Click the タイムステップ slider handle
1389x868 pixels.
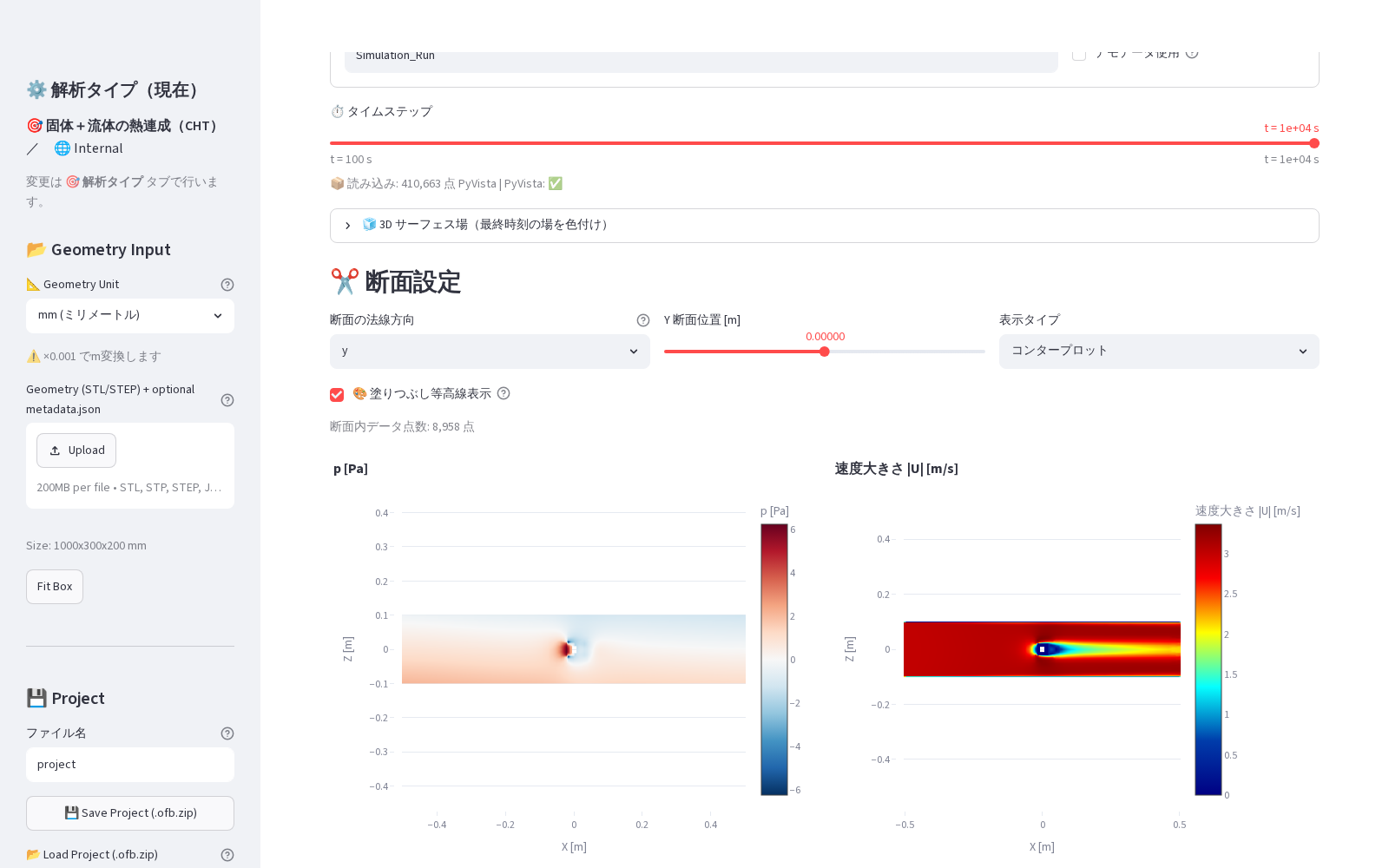tap(1314, 143)
